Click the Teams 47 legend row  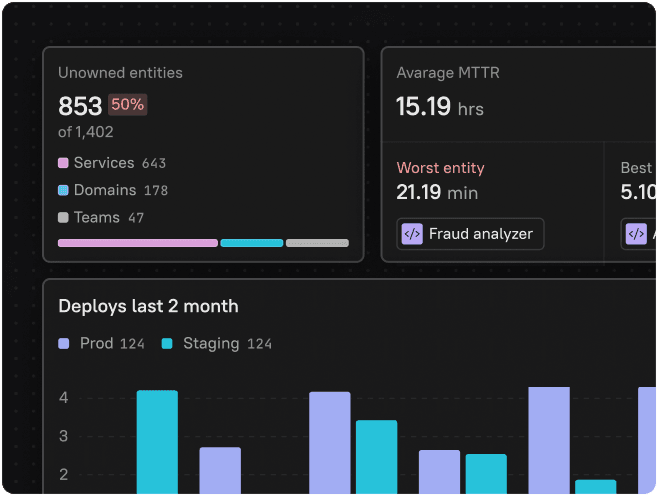pos(101,217)
